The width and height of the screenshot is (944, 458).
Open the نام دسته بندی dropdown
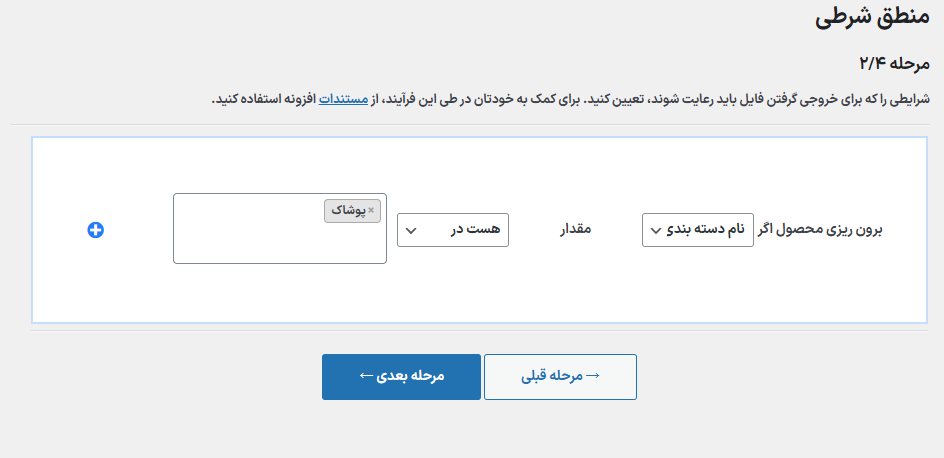[x=697, y=230]
